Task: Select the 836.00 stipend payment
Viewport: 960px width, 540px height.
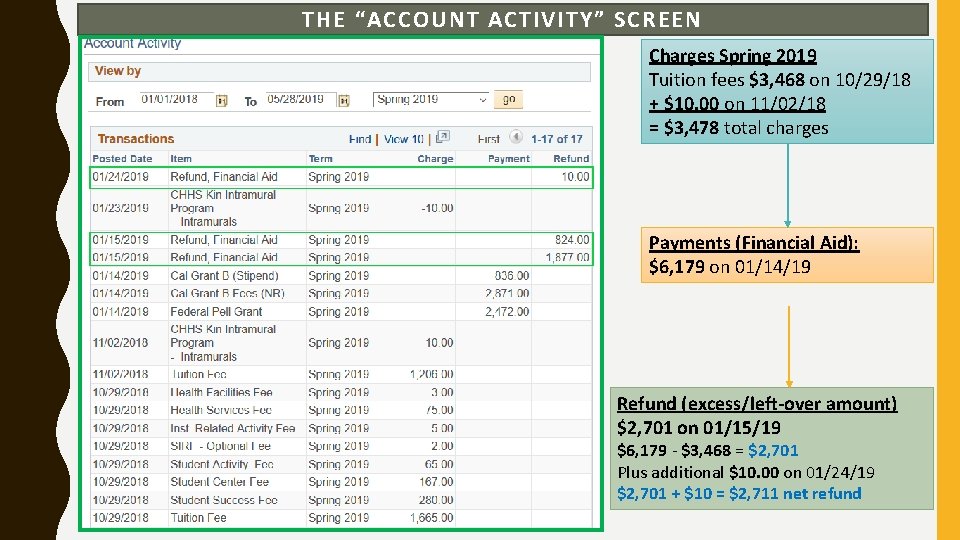Action: coord(512,276)
